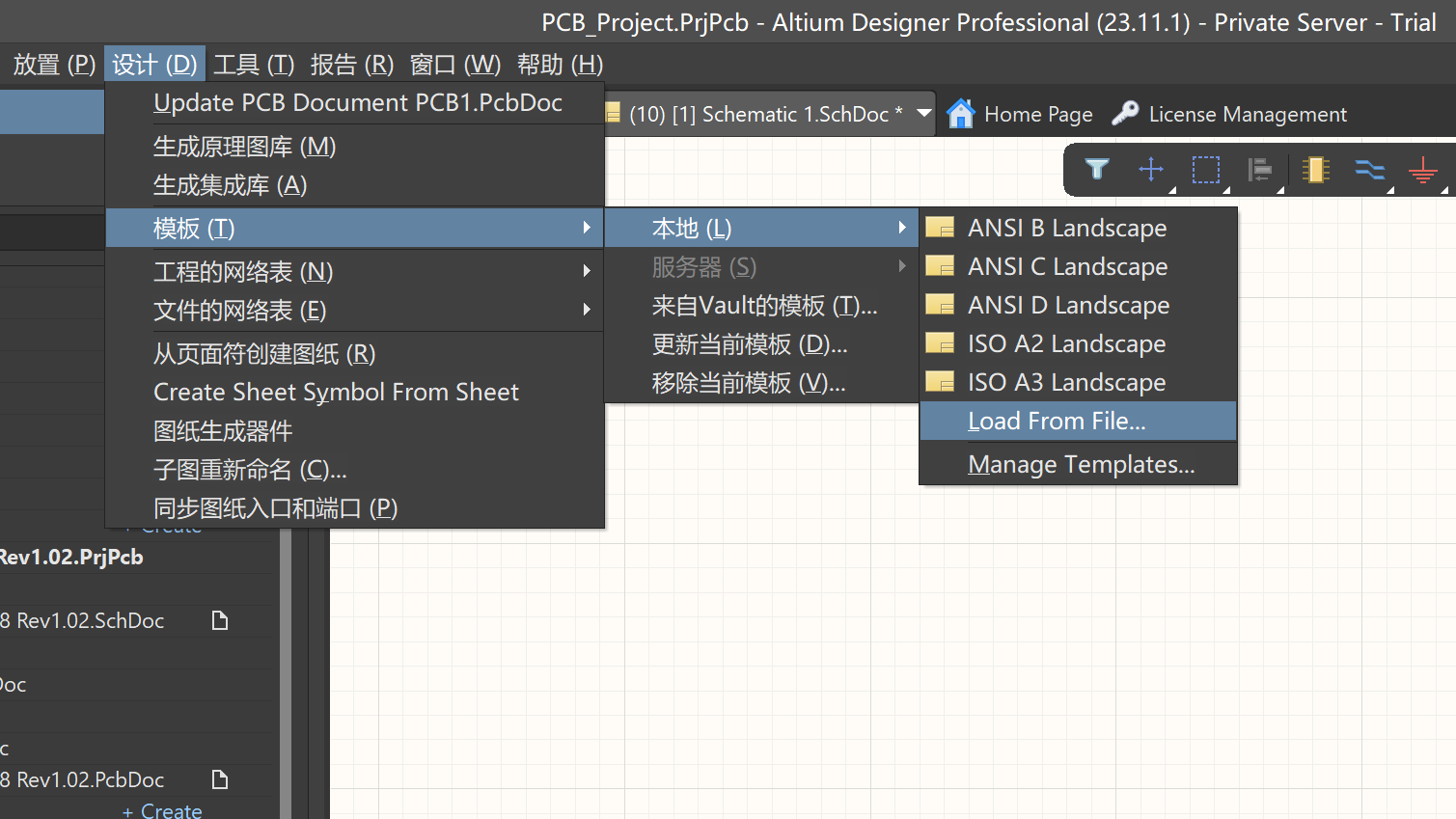Viewport: 1456px width, 819px height.
Task: Open Manage Templates... option
Action: [x=1081, y=465]
